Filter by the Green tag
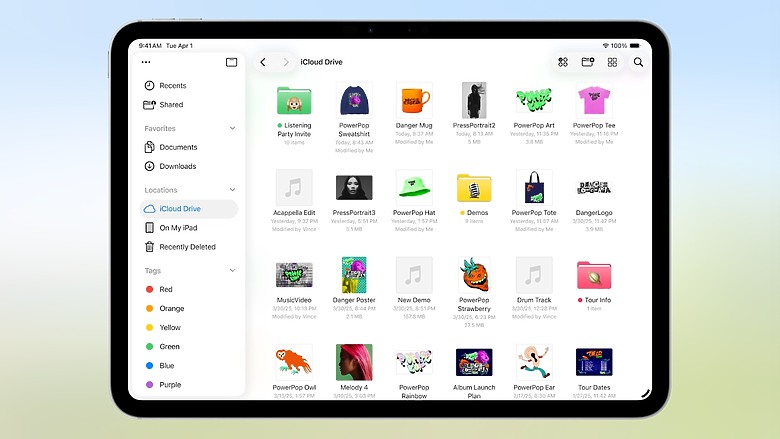This screenshot has height=439, width=780. [x=189, y=347]
